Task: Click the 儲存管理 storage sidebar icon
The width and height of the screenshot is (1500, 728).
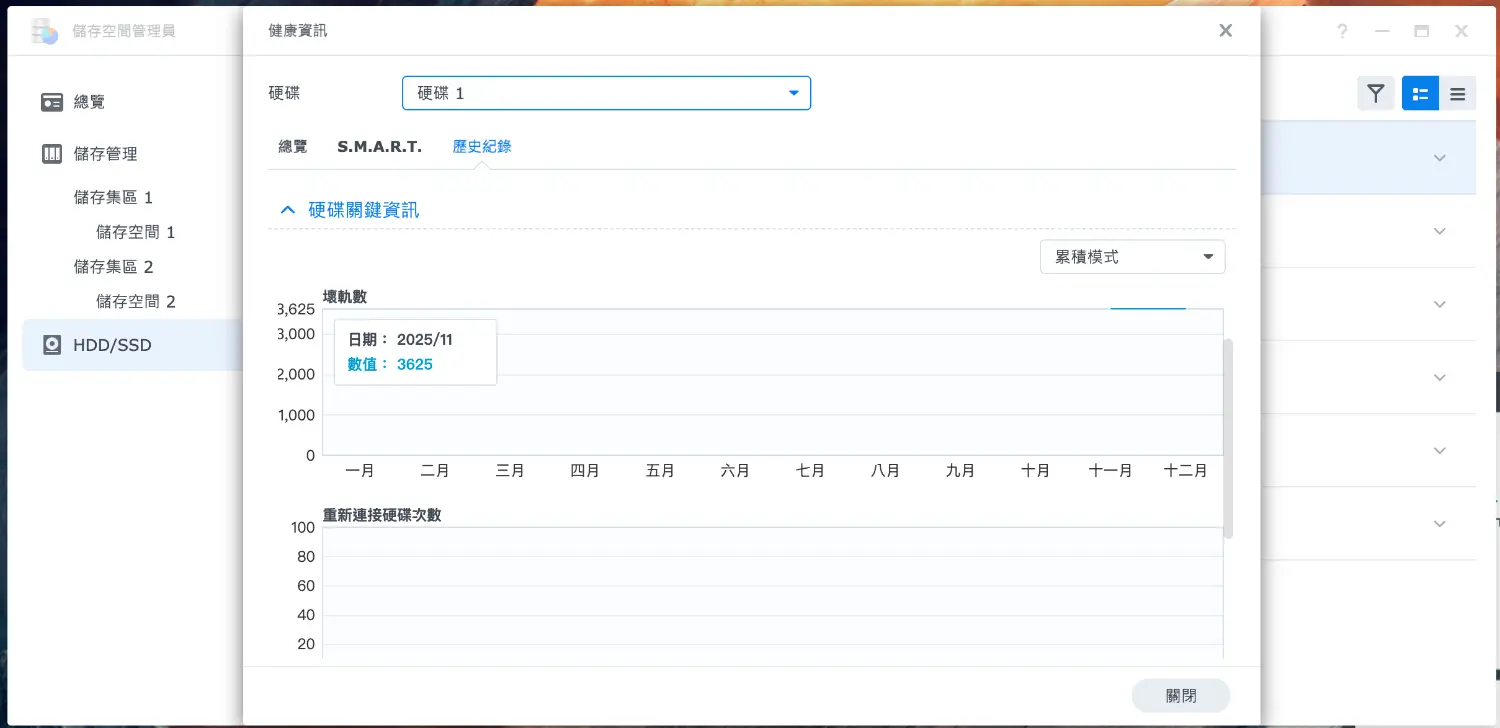Action: point(52,154)
